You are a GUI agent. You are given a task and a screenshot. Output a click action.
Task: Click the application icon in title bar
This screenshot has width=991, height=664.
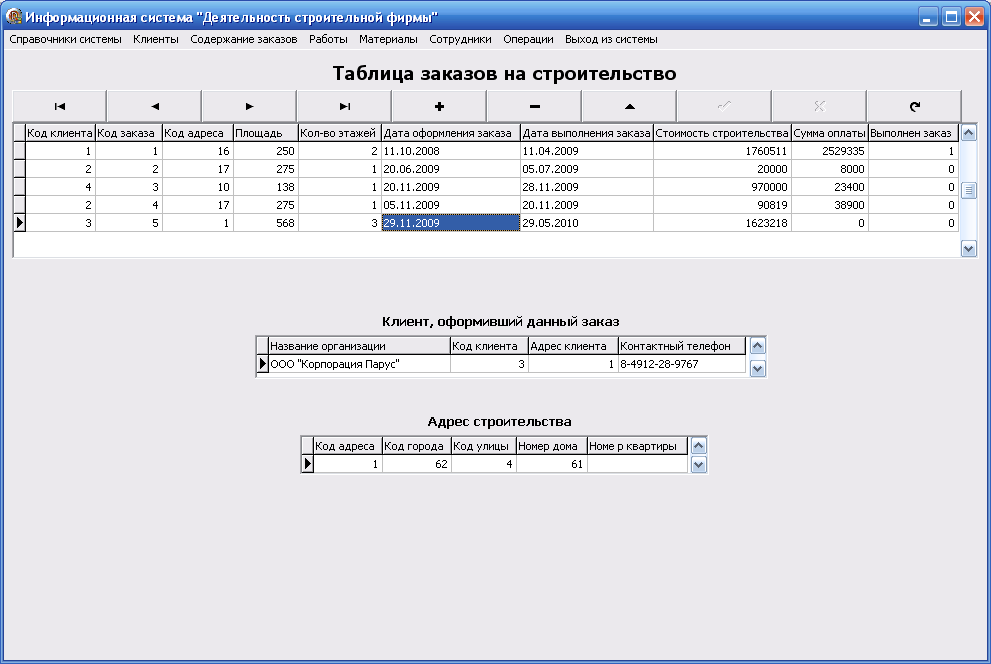tap(13, 16)
